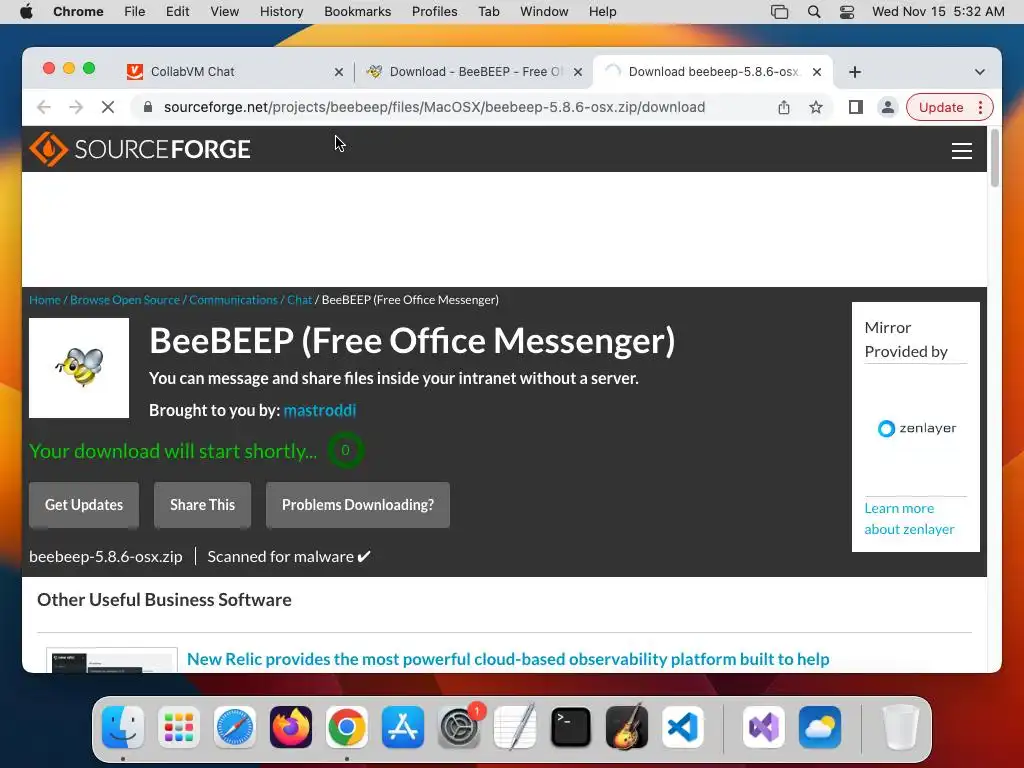Screen dimensions: 1024x768
Task: Open the Edit menu
Action: coord(177,12)
